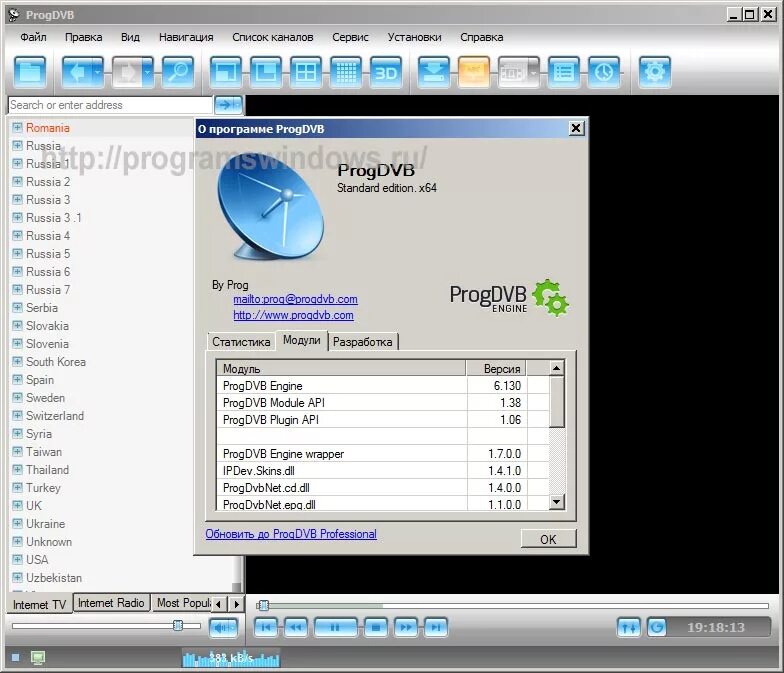
Task: Click modules list scroll-up arrow
Action: tap(556, 368)
